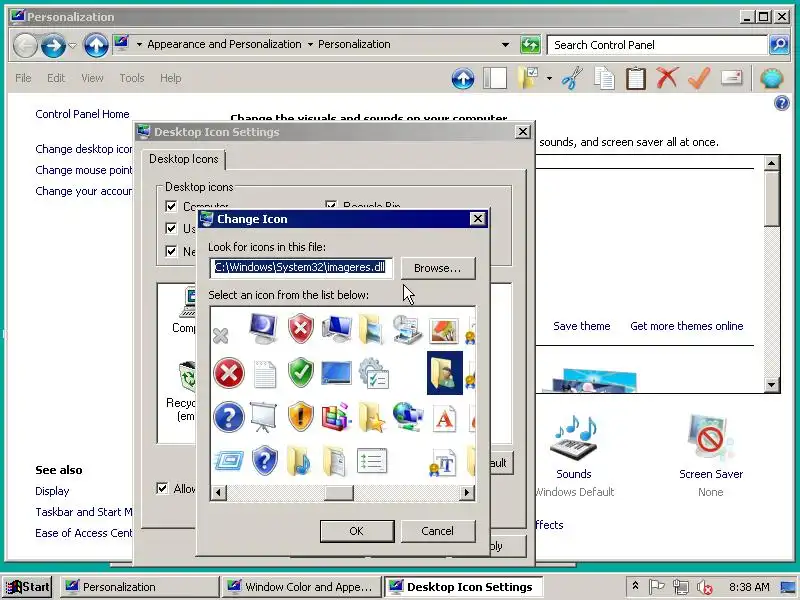
Task: Click the Browse button
Action: point(438,268)
